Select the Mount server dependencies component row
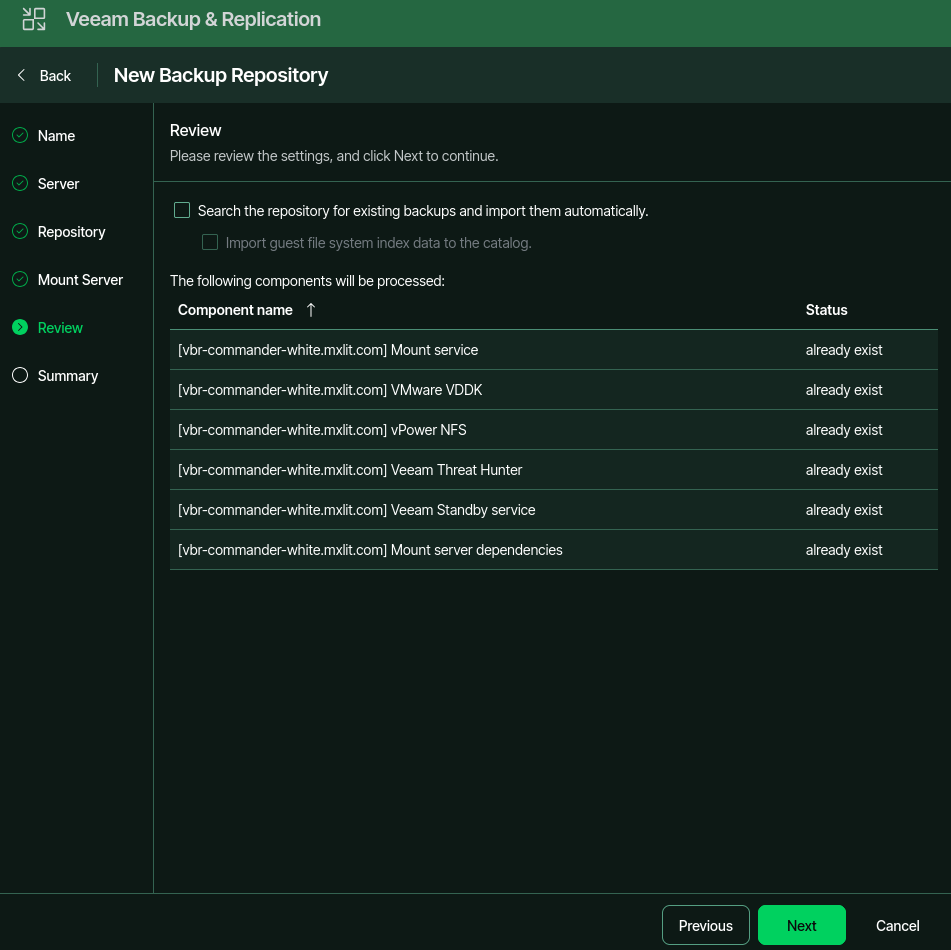 (554, 550)
